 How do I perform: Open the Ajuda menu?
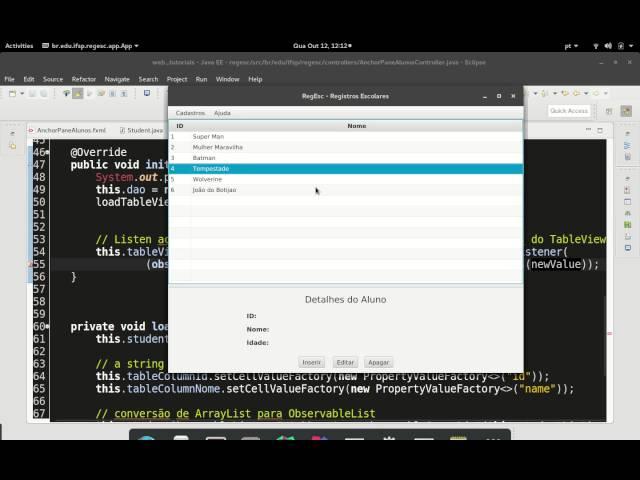pyautogui.click(x=222, y=113)
